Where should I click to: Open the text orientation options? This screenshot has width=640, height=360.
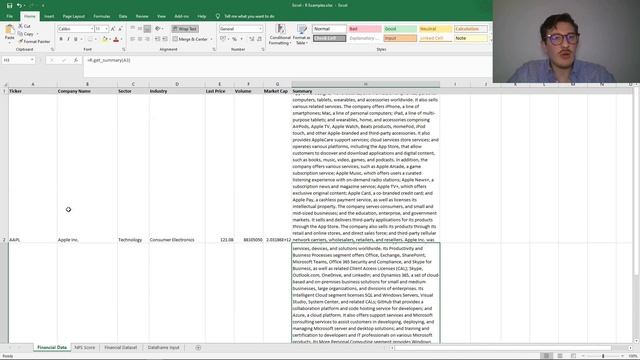click(158, 29)
